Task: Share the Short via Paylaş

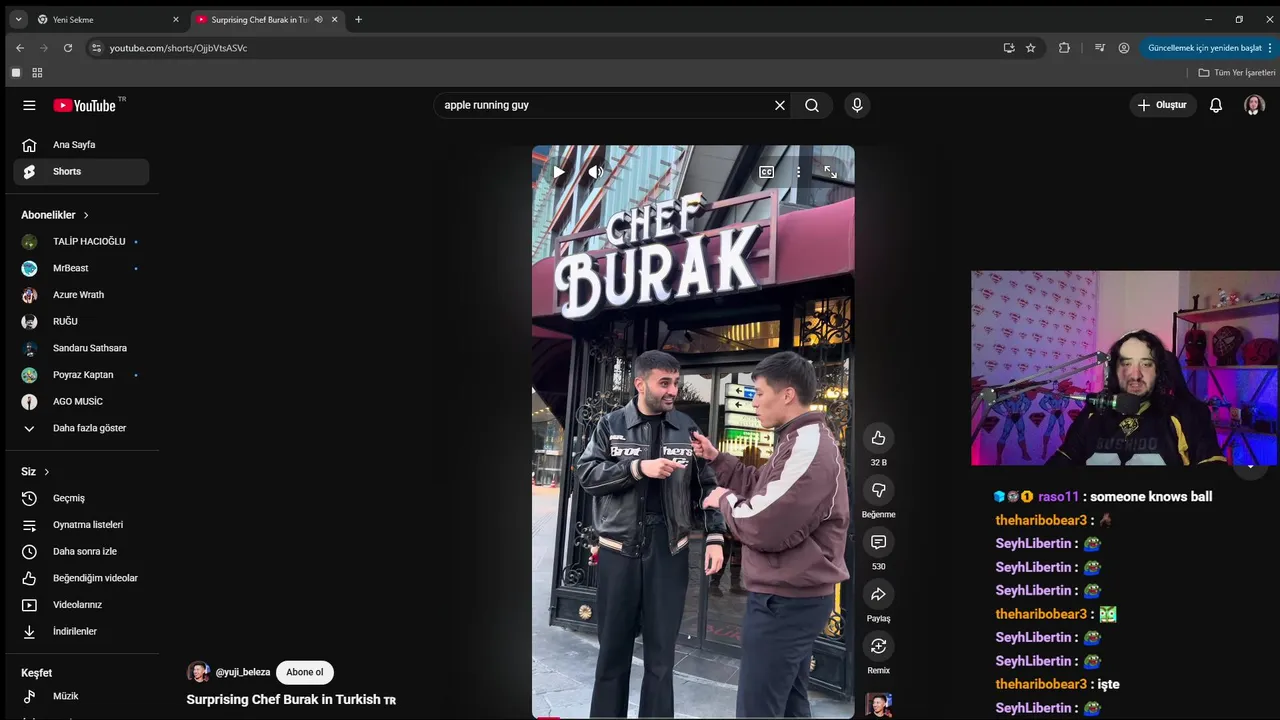Action: 878,594
